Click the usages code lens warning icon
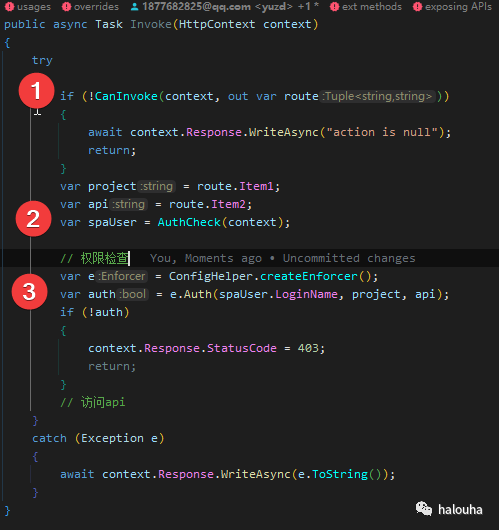 [9, 7]
